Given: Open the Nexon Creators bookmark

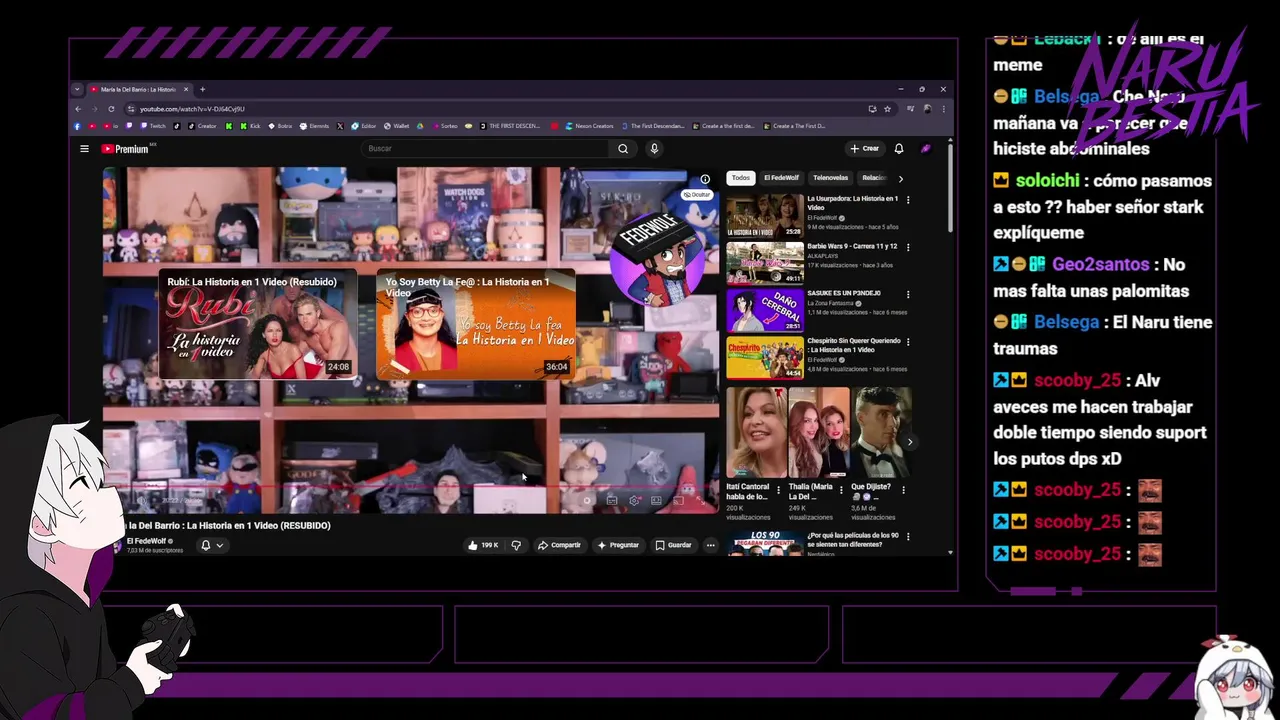Looking at the screenshot, I should click(589, 126).
